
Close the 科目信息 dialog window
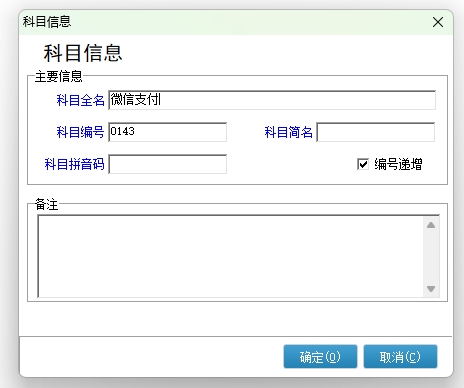tap(438, 22)
